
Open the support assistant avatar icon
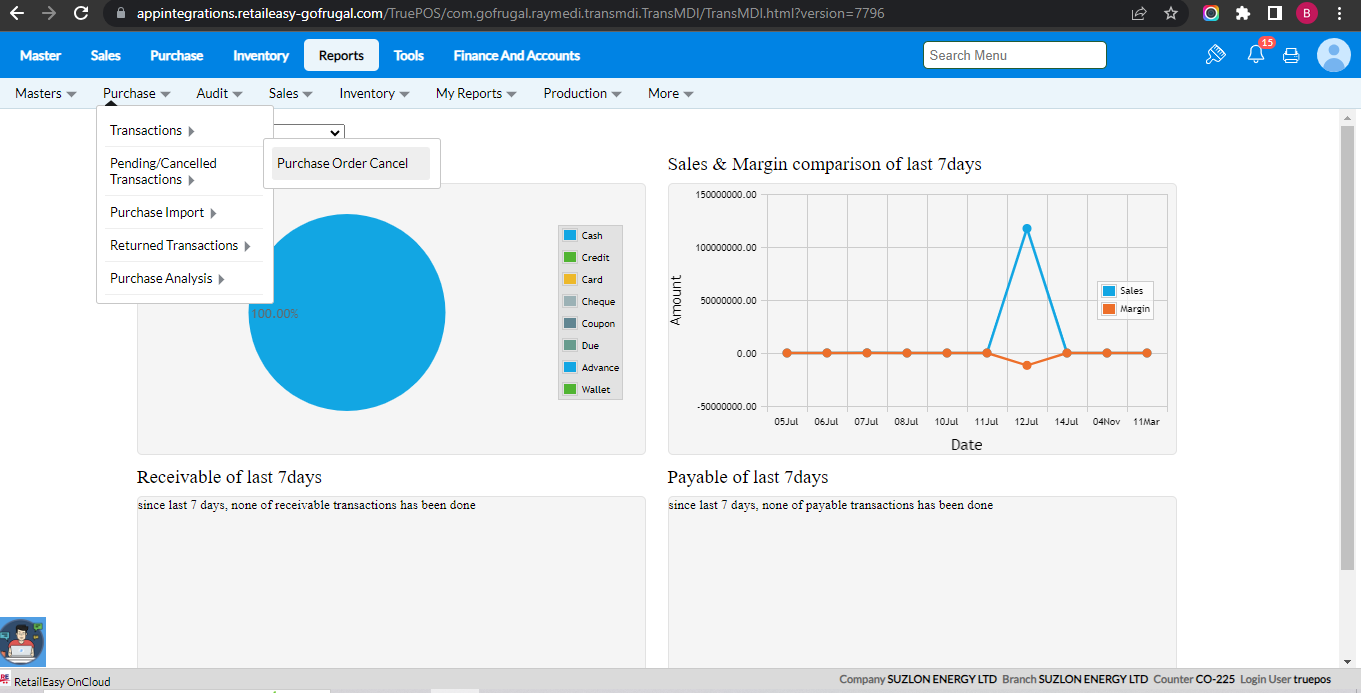point(22,642)
